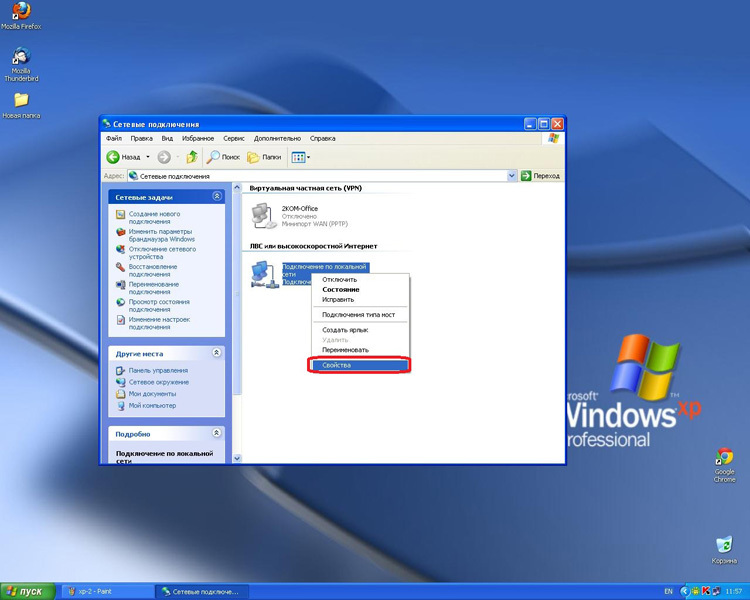Click the Поиск search toolbar button
Screen dimensions: 750x600
click(223, 157)
